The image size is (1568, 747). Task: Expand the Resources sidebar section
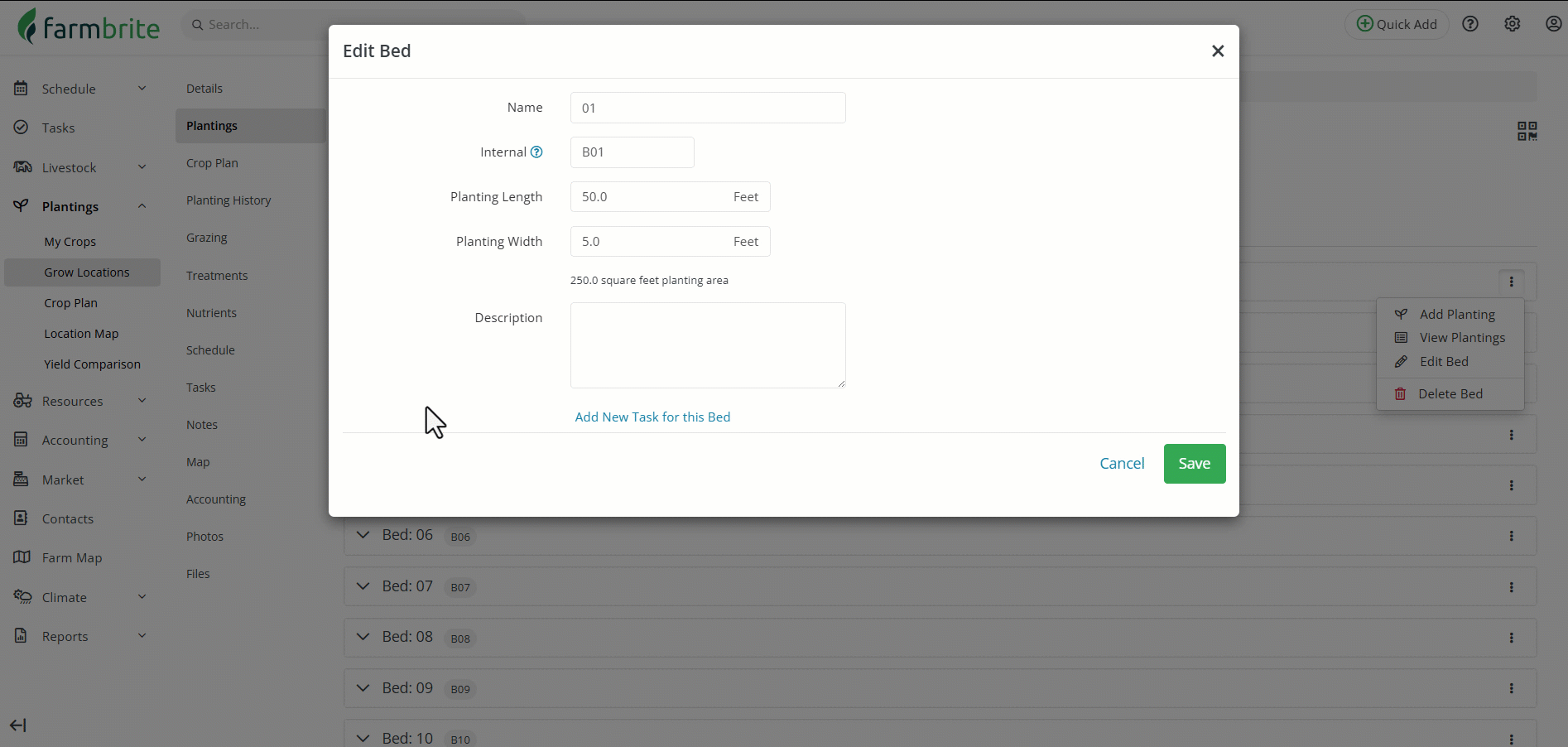(142, 401)
